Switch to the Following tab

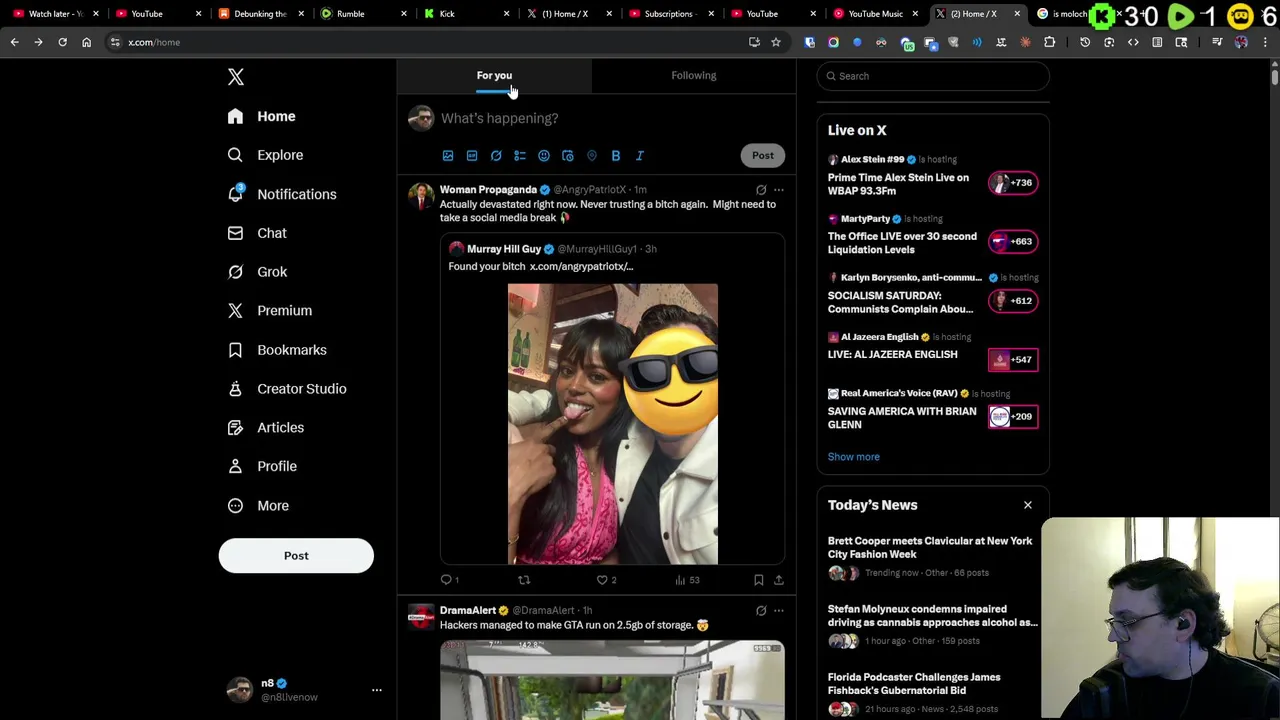(694, 76)
